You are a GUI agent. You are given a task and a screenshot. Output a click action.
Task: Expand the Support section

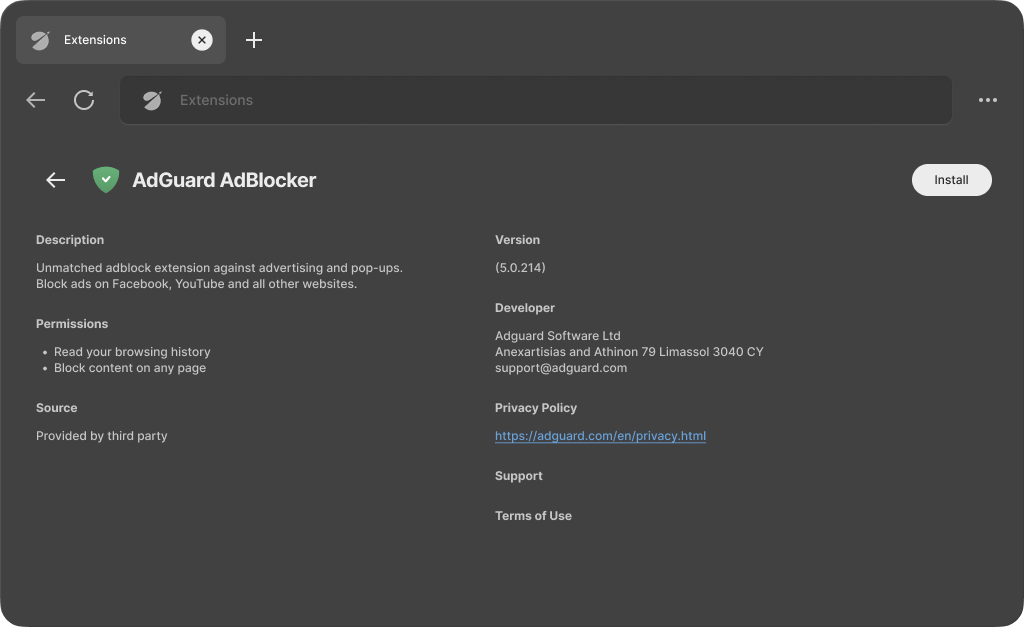518,476
